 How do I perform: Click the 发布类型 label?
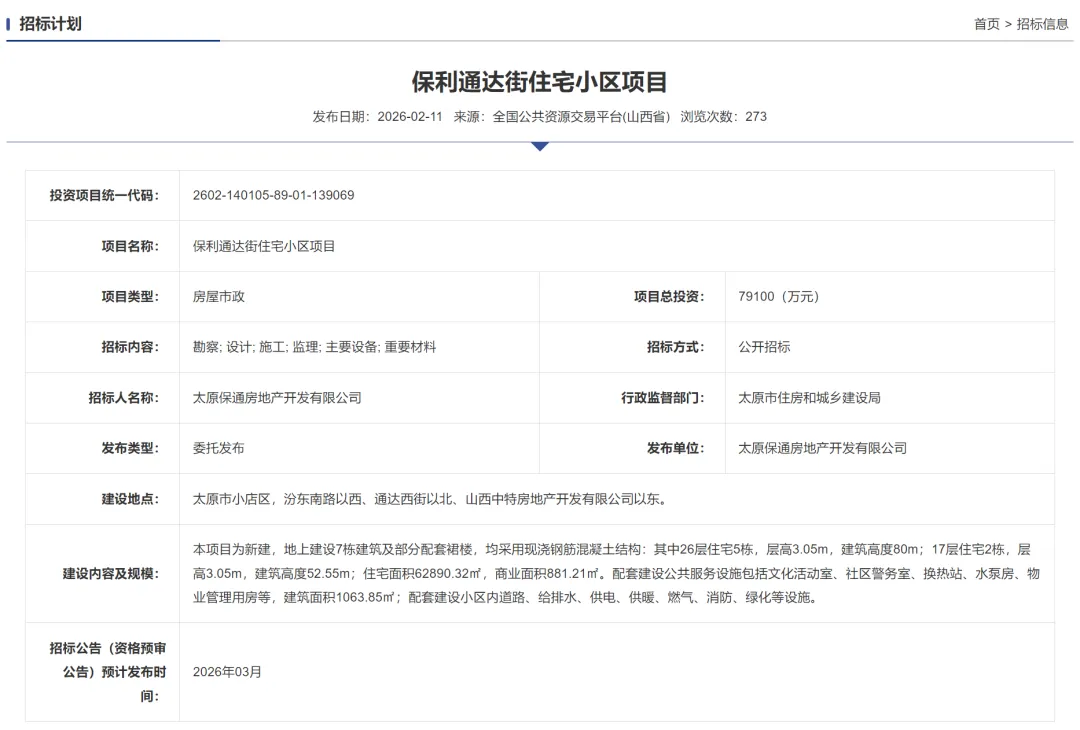[x=130, y=448]
